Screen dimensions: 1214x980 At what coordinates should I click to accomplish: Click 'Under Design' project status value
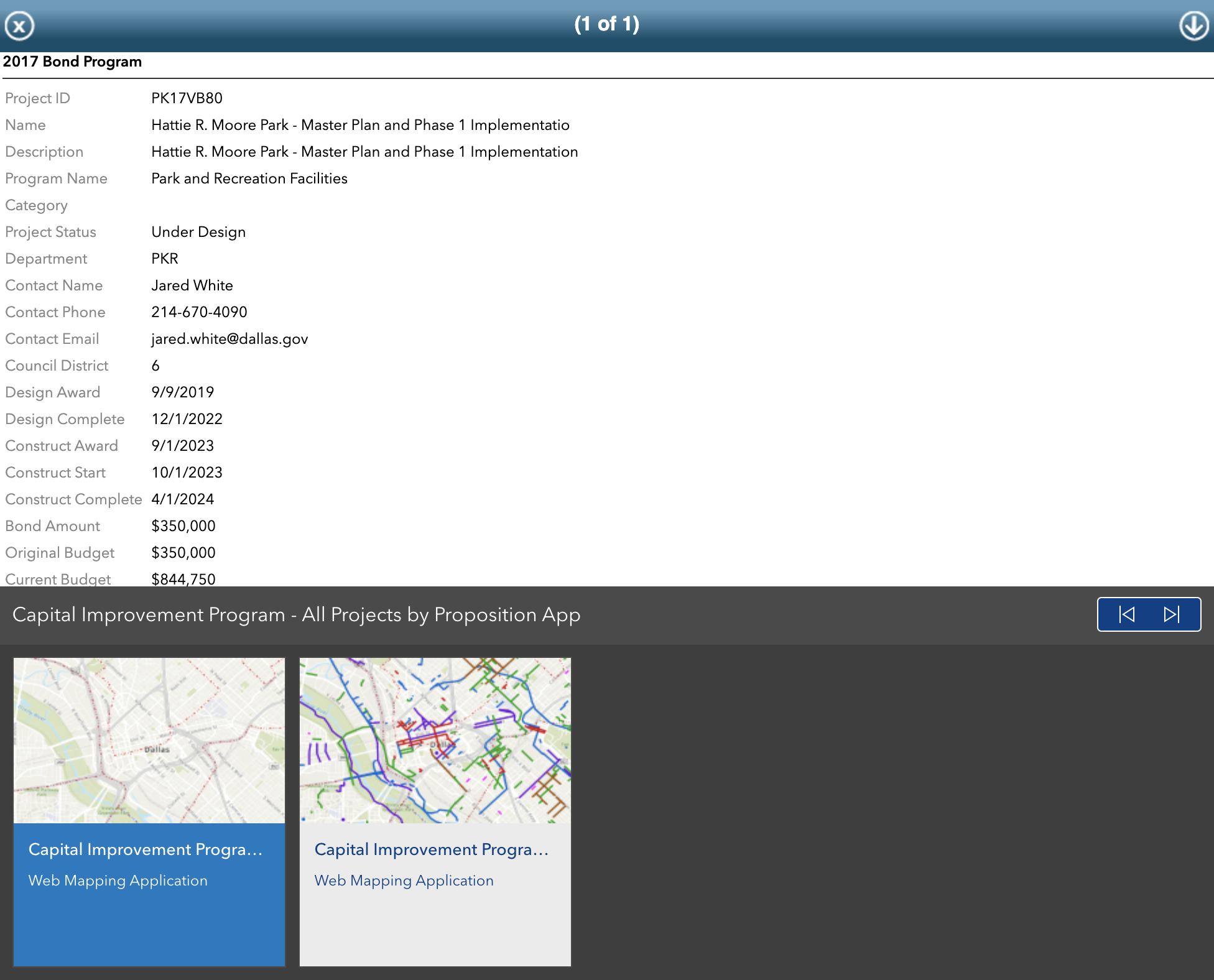[x=198, y=232]
